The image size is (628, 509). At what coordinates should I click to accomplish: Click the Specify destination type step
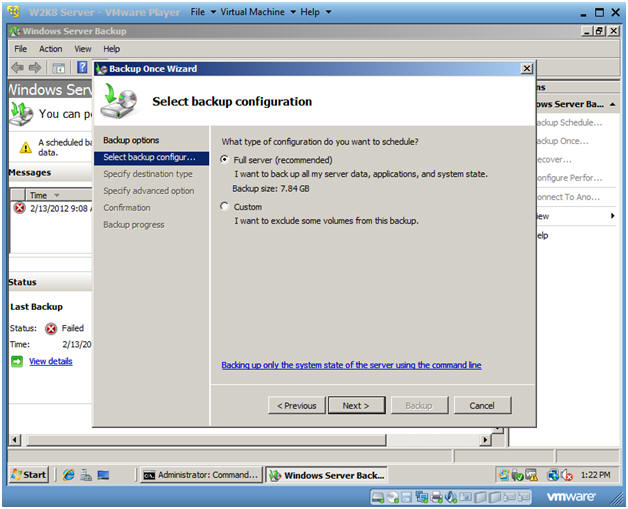(148, 174)
